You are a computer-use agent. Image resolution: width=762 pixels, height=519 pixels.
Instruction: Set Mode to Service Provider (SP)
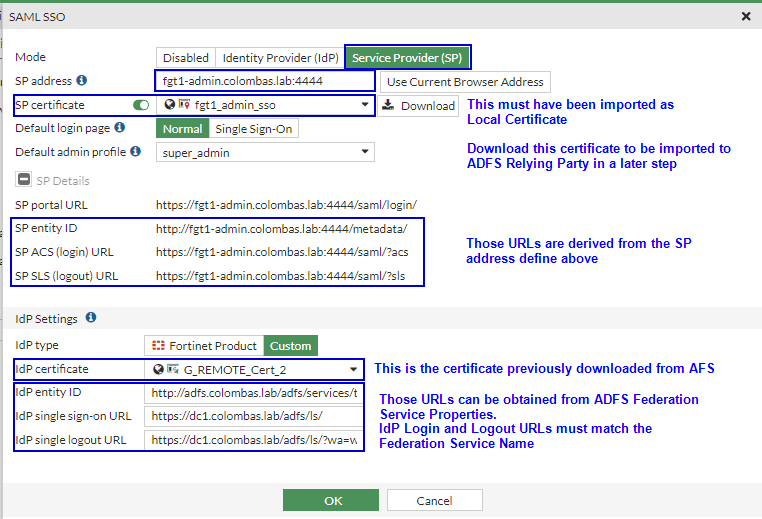point(407,58)
